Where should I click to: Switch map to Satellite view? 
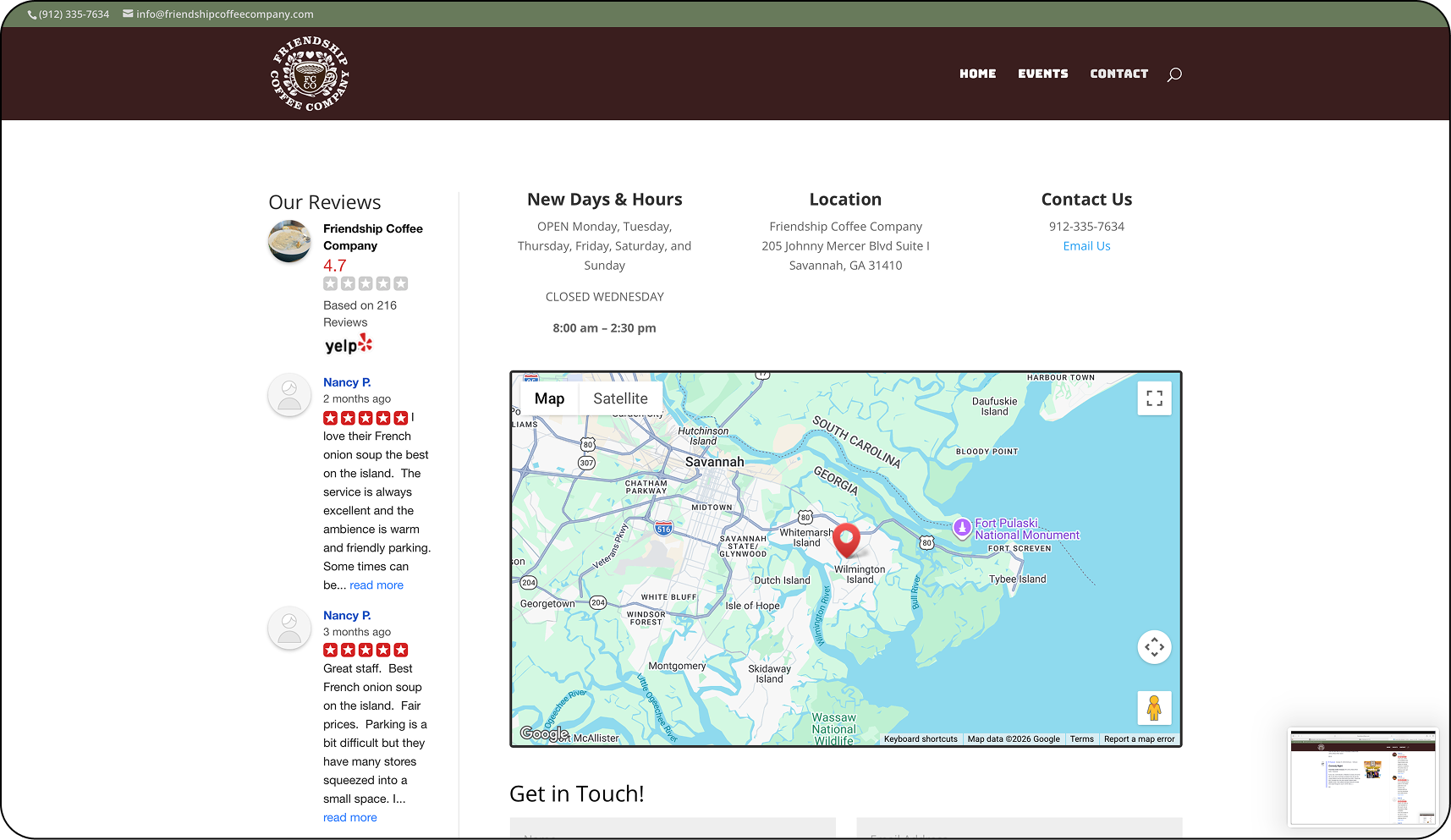point(620,398)
